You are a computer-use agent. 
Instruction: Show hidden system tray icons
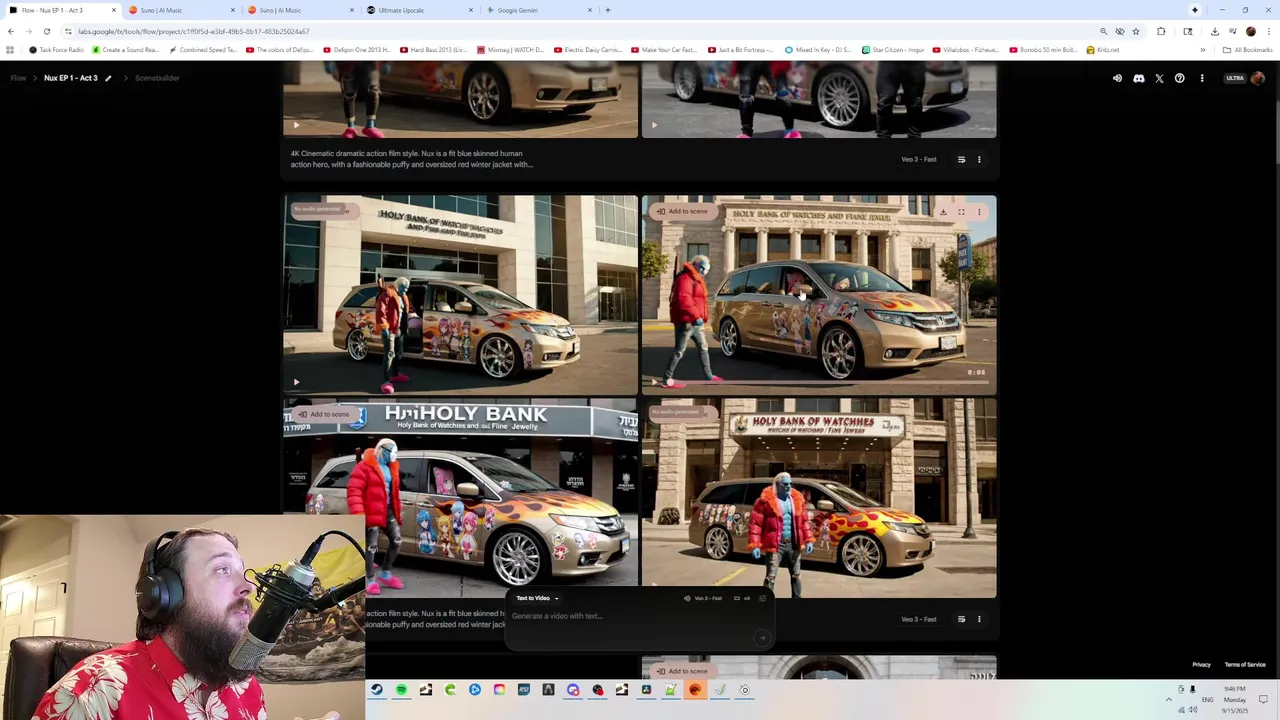1168,699
